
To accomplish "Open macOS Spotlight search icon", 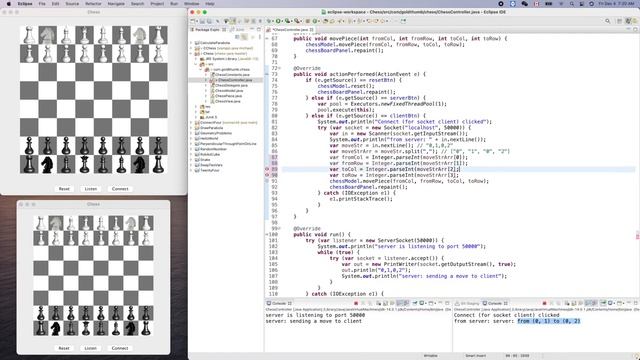I will pyautogui.click(x=571, y=4).
